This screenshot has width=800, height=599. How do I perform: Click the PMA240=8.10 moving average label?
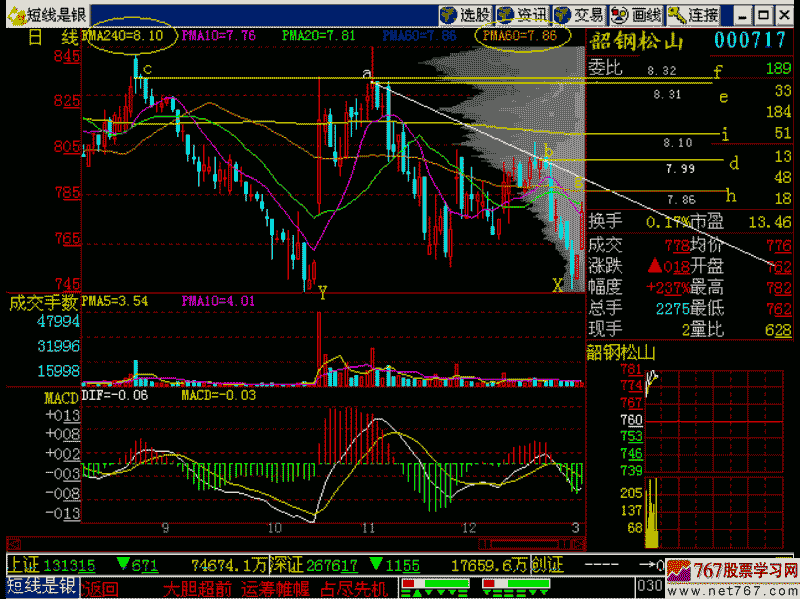tap(126, 35)
